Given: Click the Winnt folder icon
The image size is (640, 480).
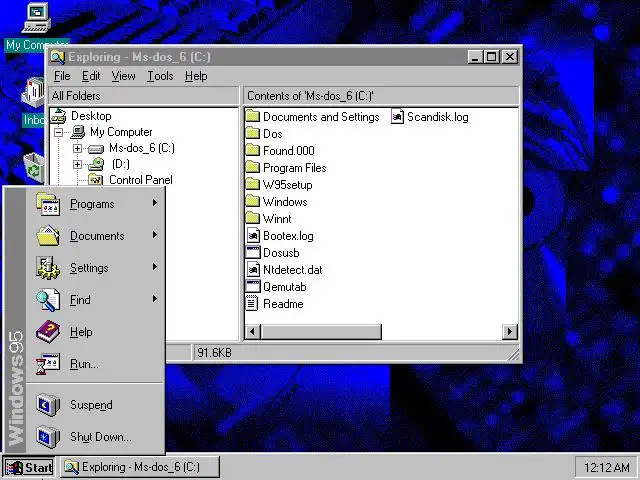Looking at the screenshot, I should (253, 219).
